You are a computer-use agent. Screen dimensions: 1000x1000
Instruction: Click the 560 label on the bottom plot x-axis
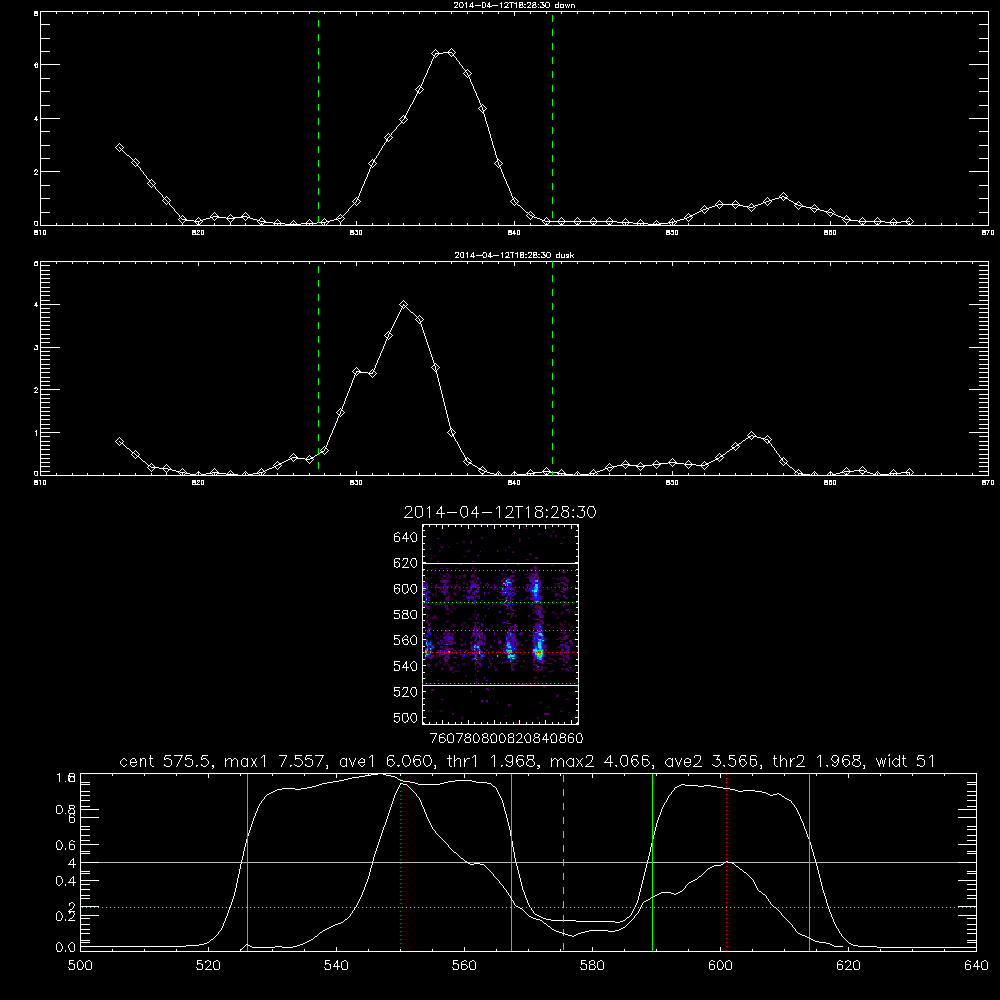[464, 966]
